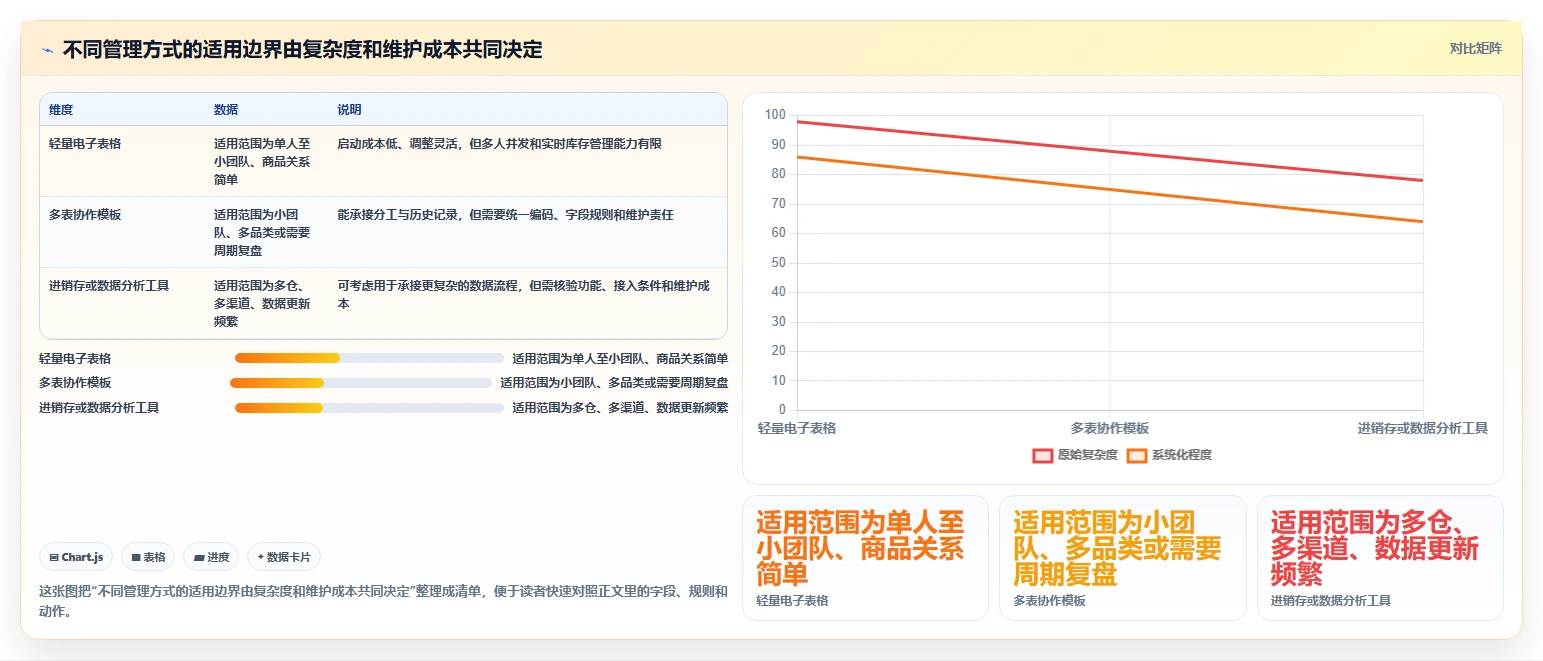Click the lightning icon beside the title

[x=48, y=50]
